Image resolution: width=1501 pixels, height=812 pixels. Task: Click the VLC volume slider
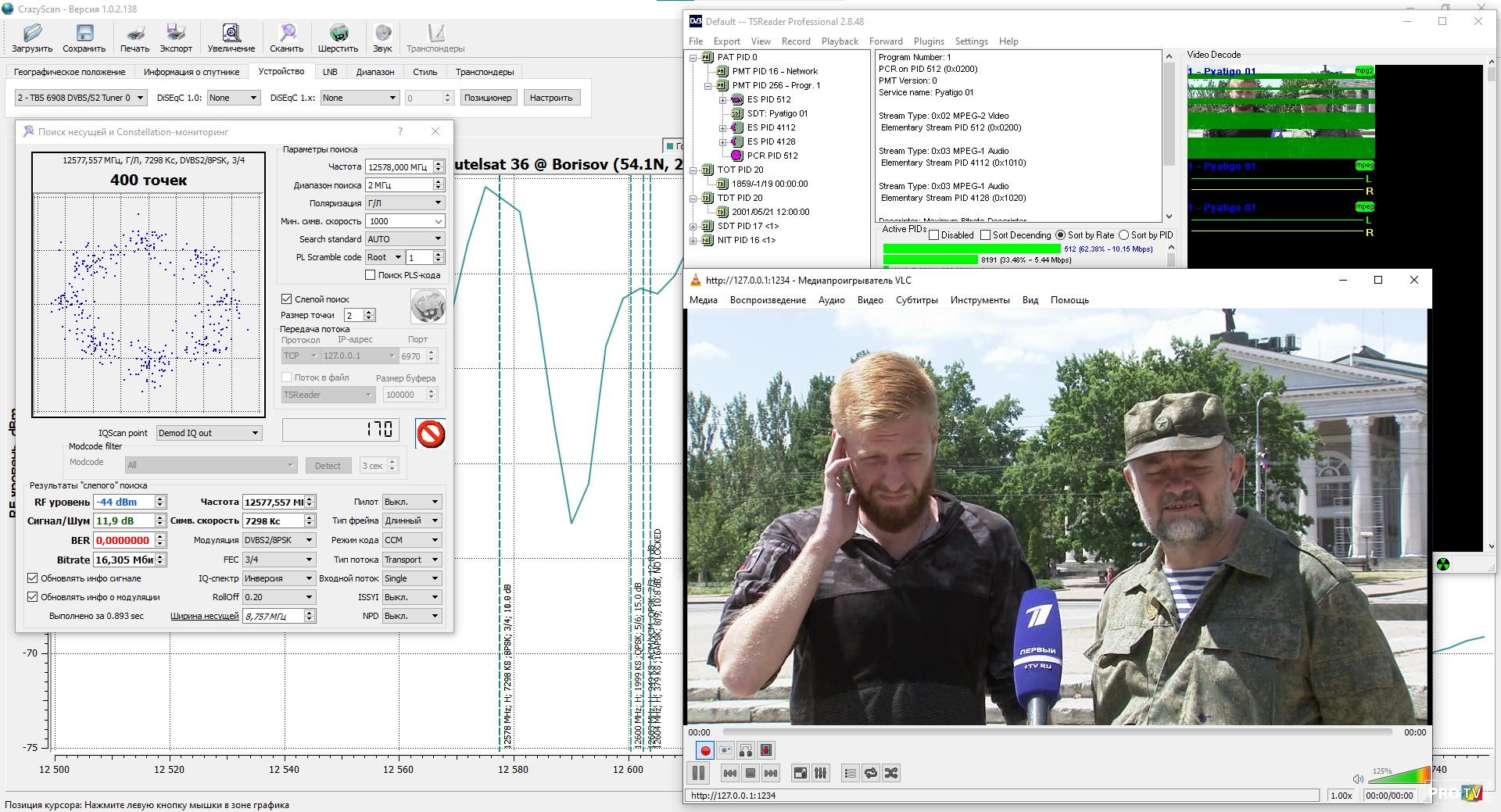[x=1398, y=776]
